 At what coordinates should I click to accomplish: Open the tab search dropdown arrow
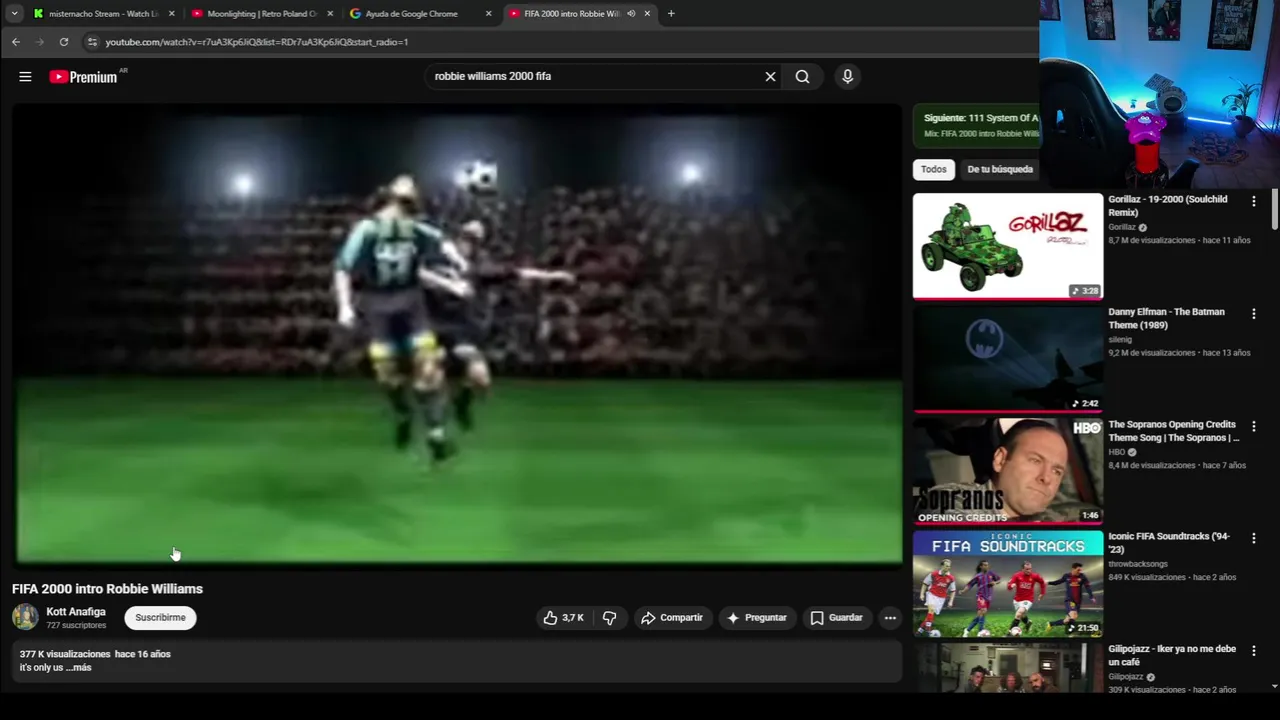point(14,13)
